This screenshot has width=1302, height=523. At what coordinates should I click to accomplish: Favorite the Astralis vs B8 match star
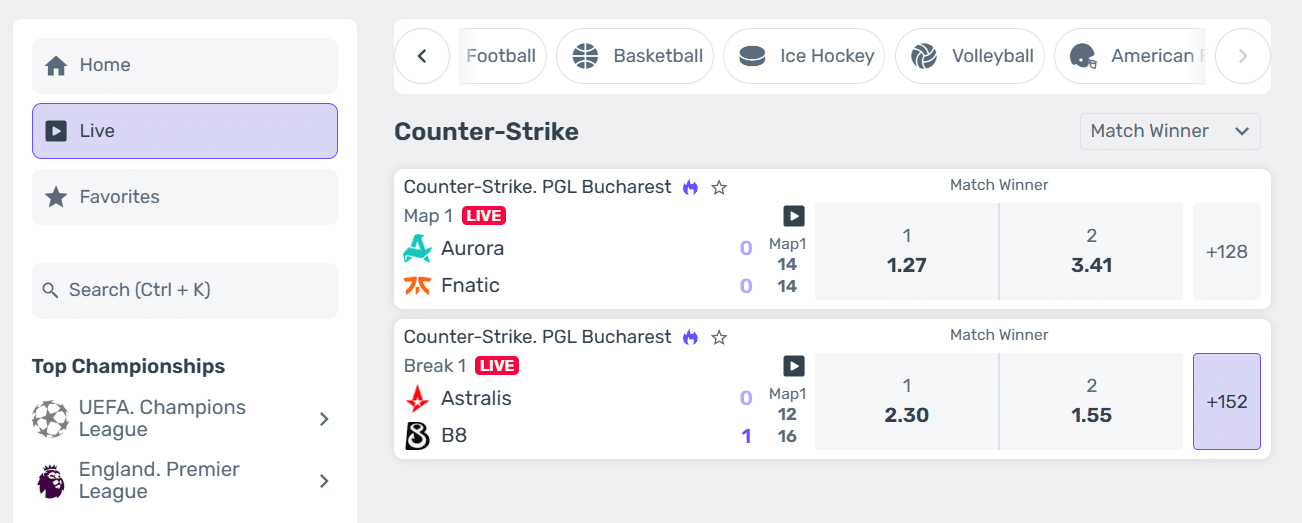pyautogui.click(x=719, y=338)
